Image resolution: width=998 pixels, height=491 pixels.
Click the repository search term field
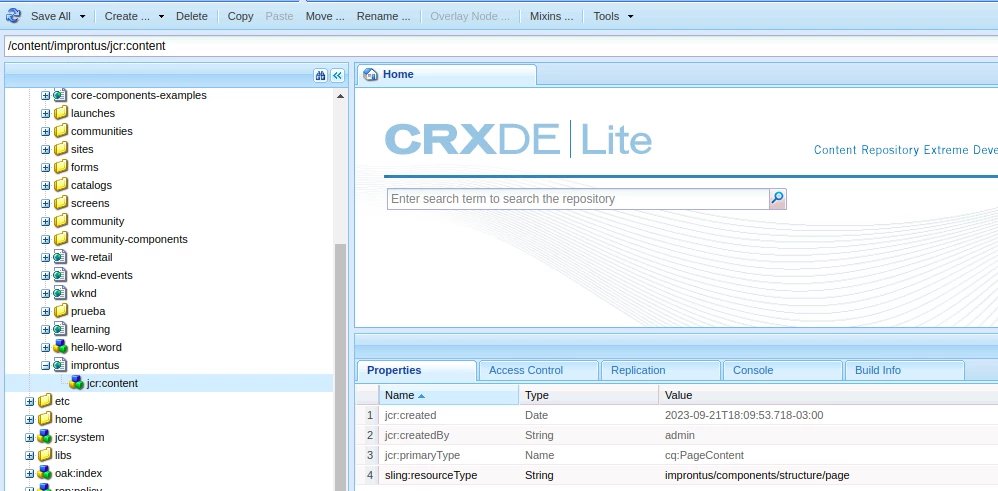[x=578, y=199]
